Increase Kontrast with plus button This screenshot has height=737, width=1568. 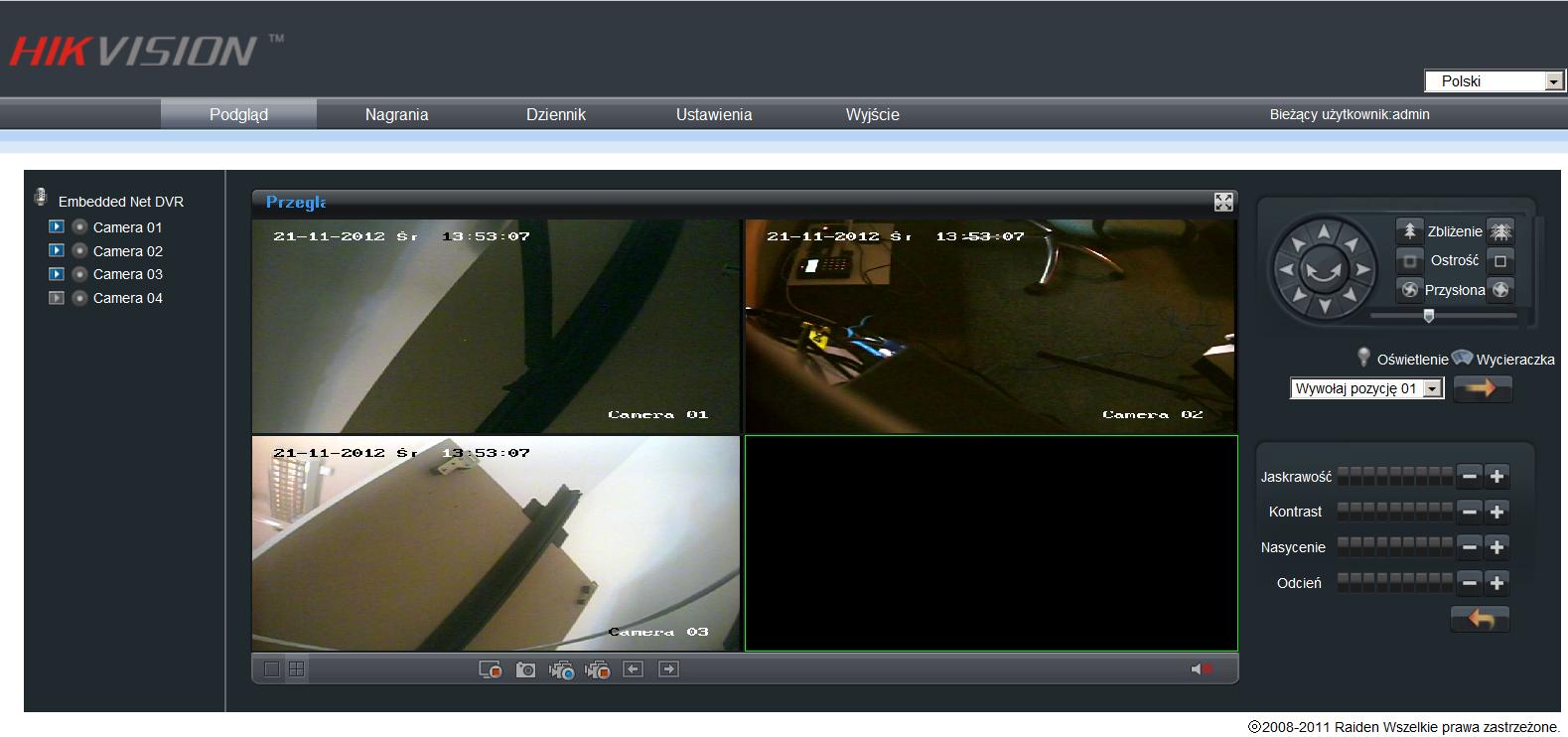click(x=1497, y=512)
